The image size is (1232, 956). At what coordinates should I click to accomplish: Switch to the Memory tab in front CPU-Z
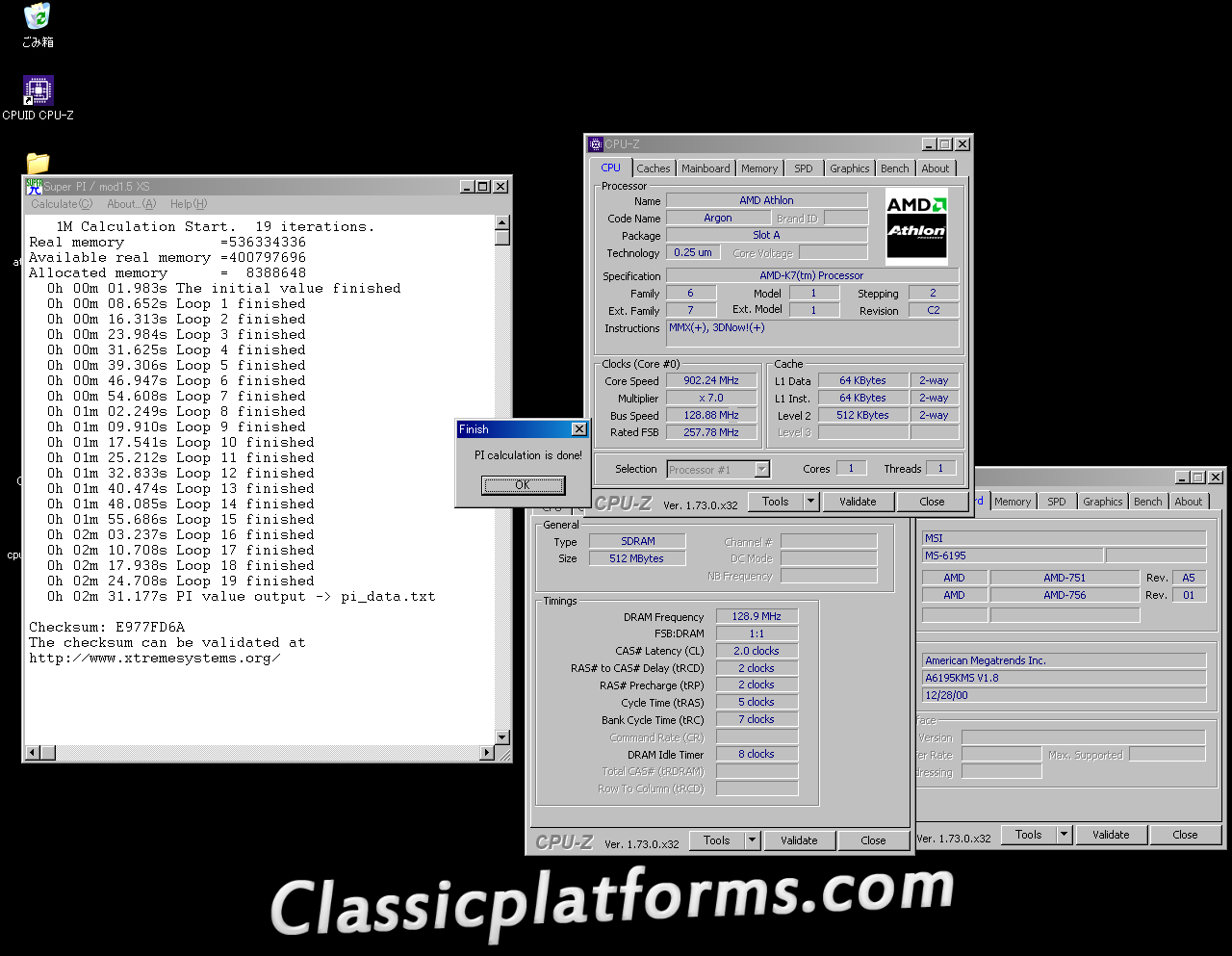point(759,168)
